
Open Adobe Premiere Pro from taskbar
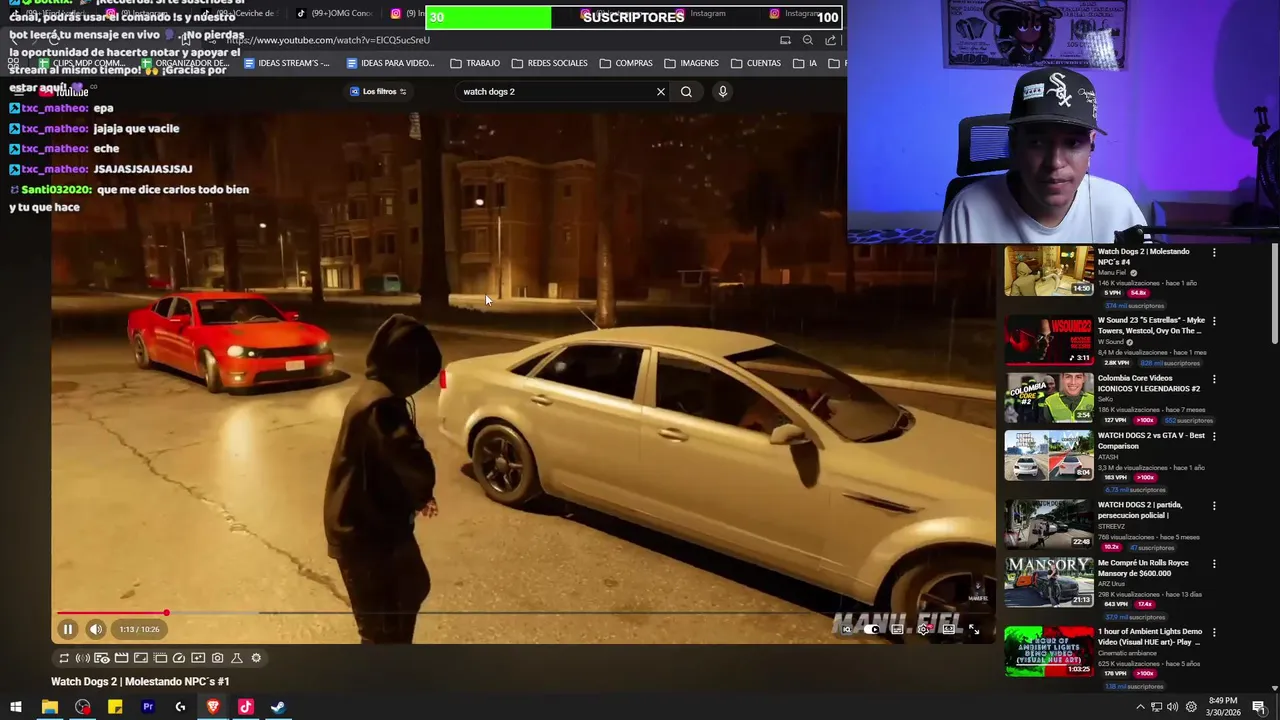(148, 707)
